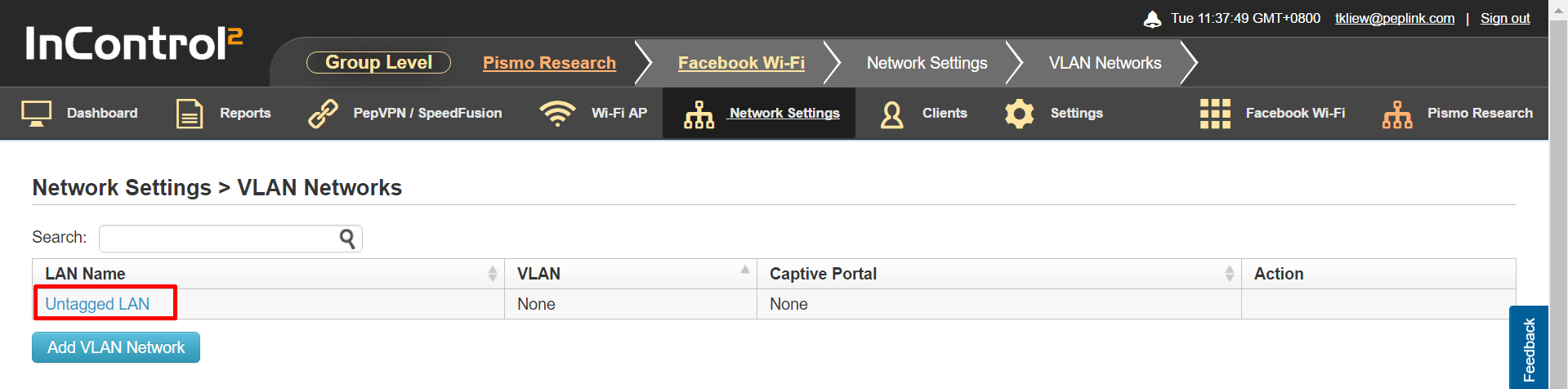Click the Sign out link

point(1505,18)
